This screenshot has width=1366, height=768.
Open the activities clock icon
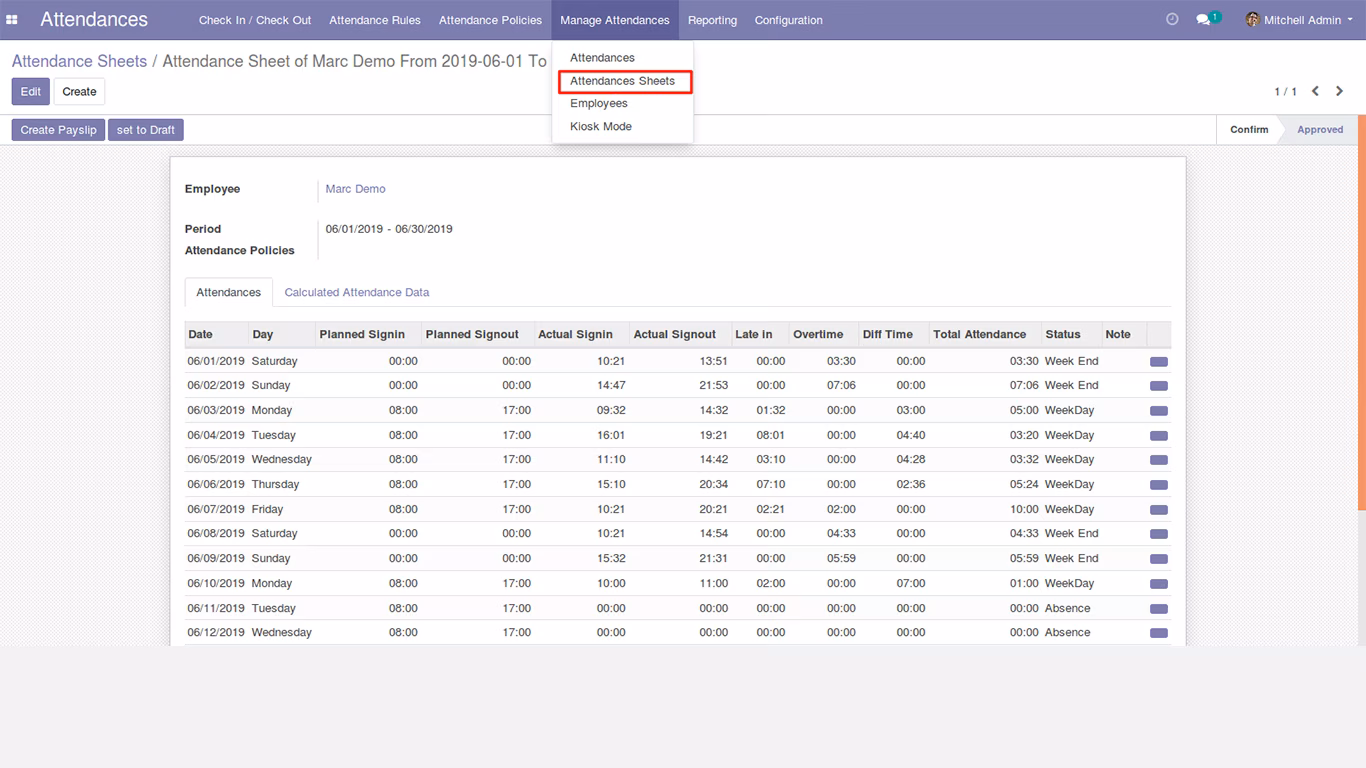(1172, 19)
